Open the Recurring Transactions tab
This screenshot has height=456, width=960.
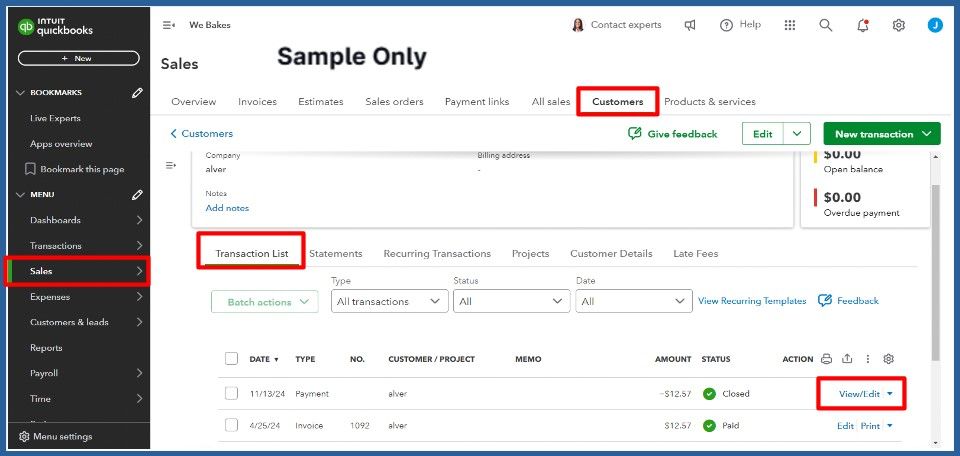point(437,253)
